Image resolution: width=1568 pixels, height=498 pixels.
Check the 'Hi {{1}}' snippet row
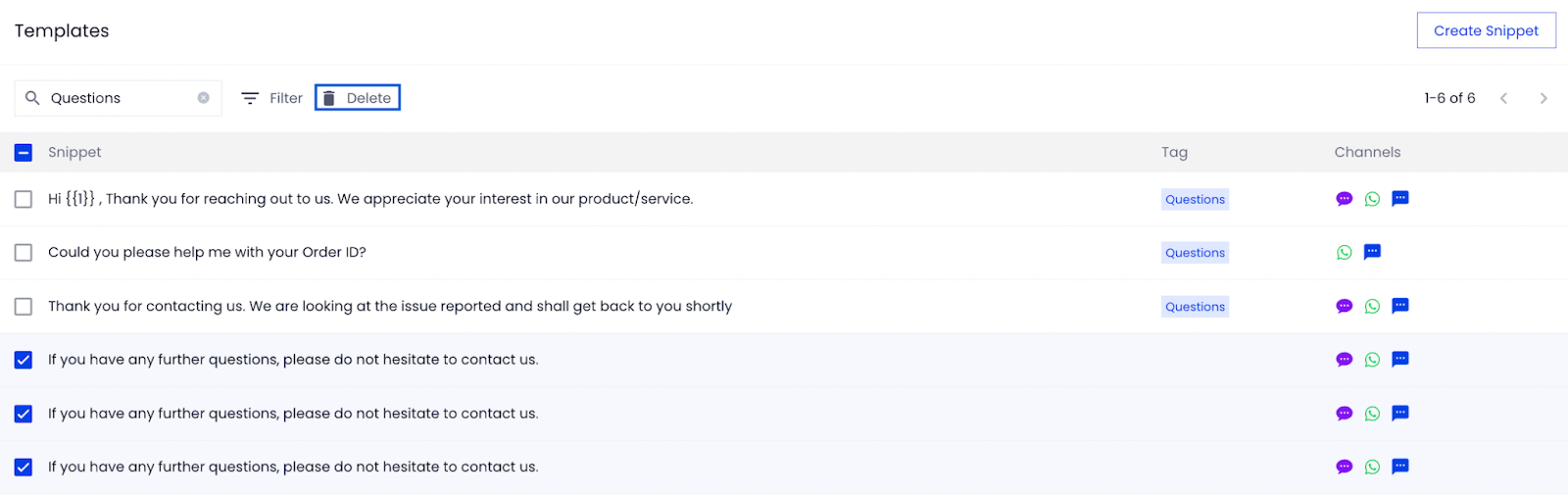pos(24,199)
